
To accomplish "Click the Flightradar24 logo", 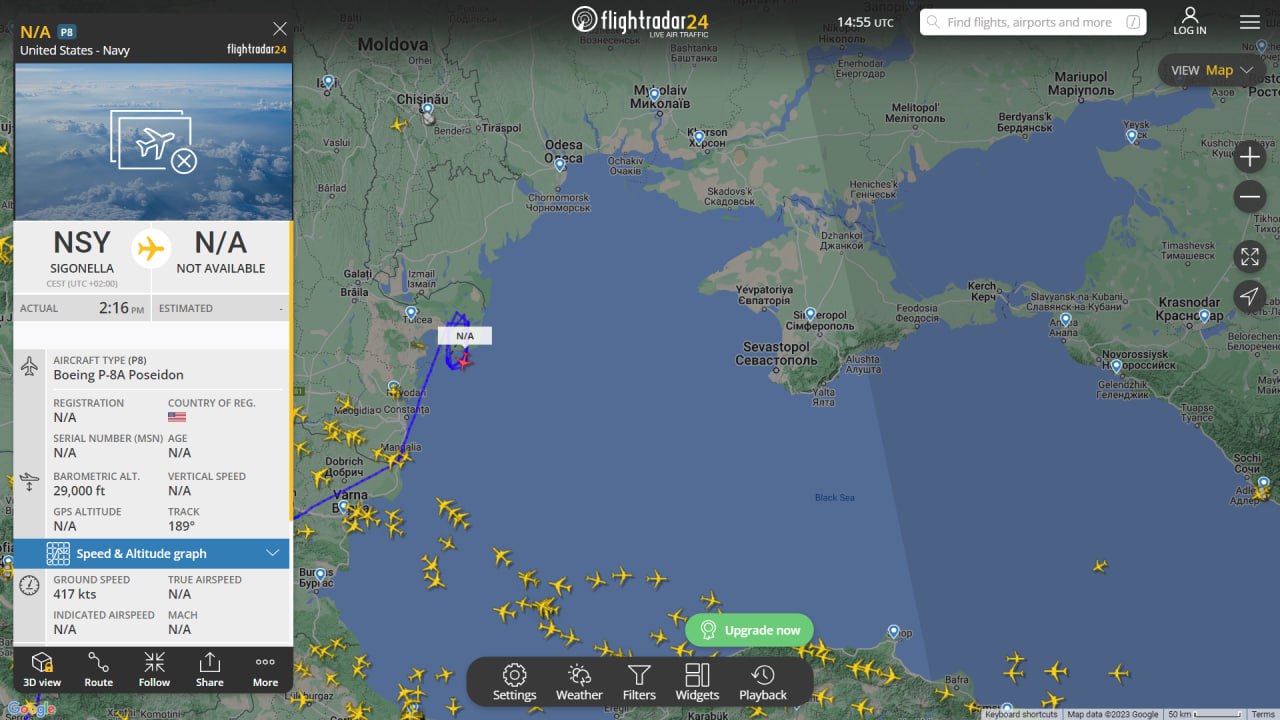I will pos(640,21).
